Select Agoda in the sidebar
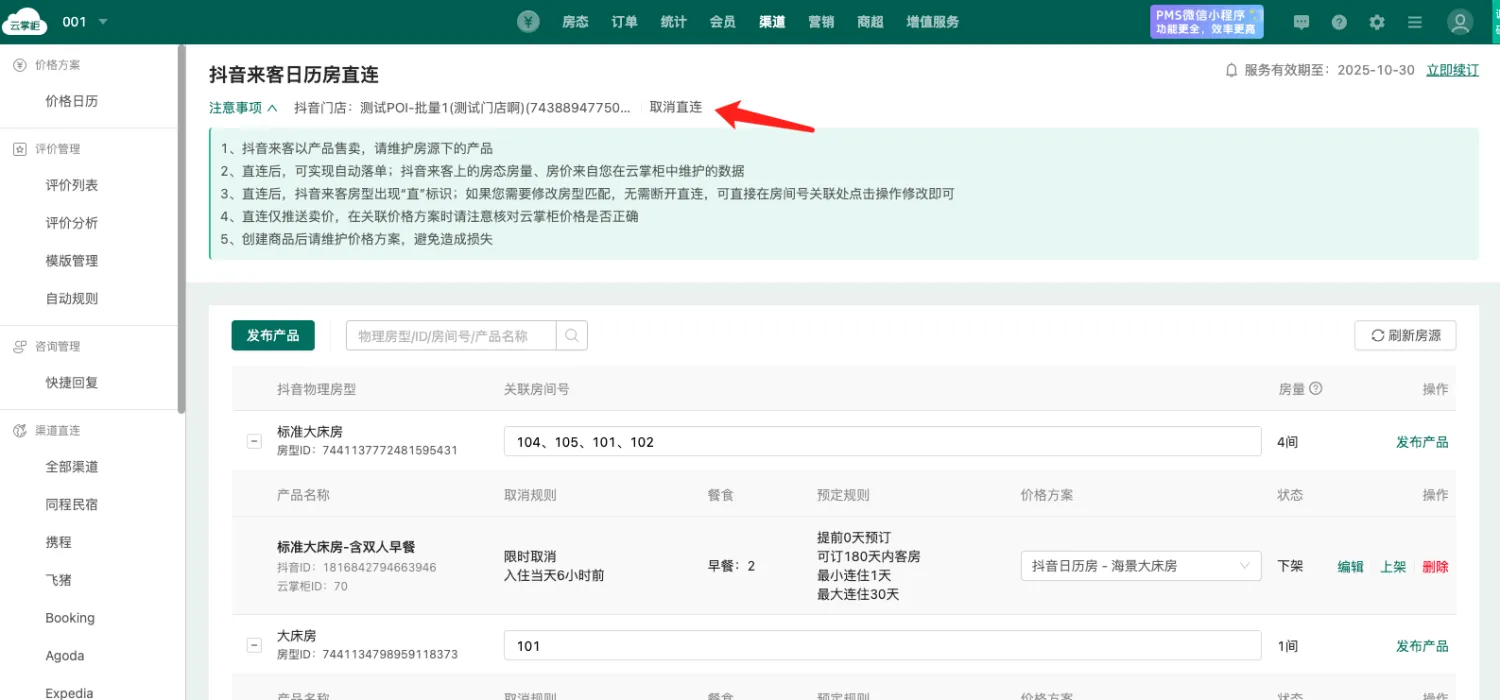 coord(65,656)
